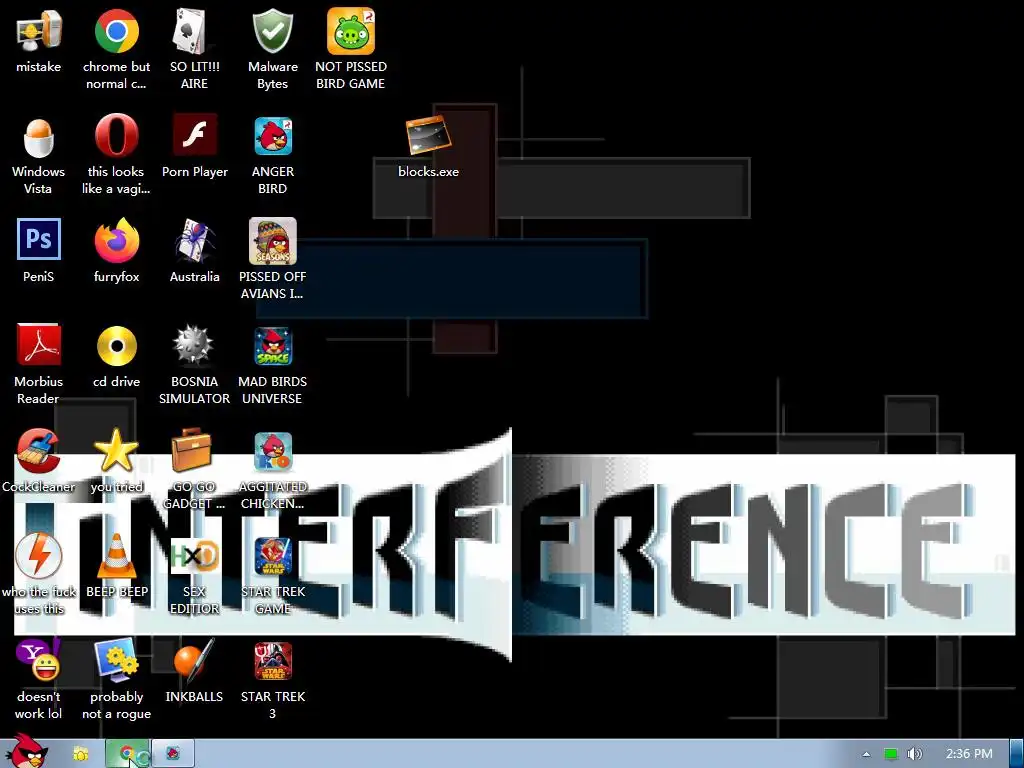1024x768 pixels.
Task: Open the 'CockCleaner' CCleaner icon
Action: [x=39, y=451]
